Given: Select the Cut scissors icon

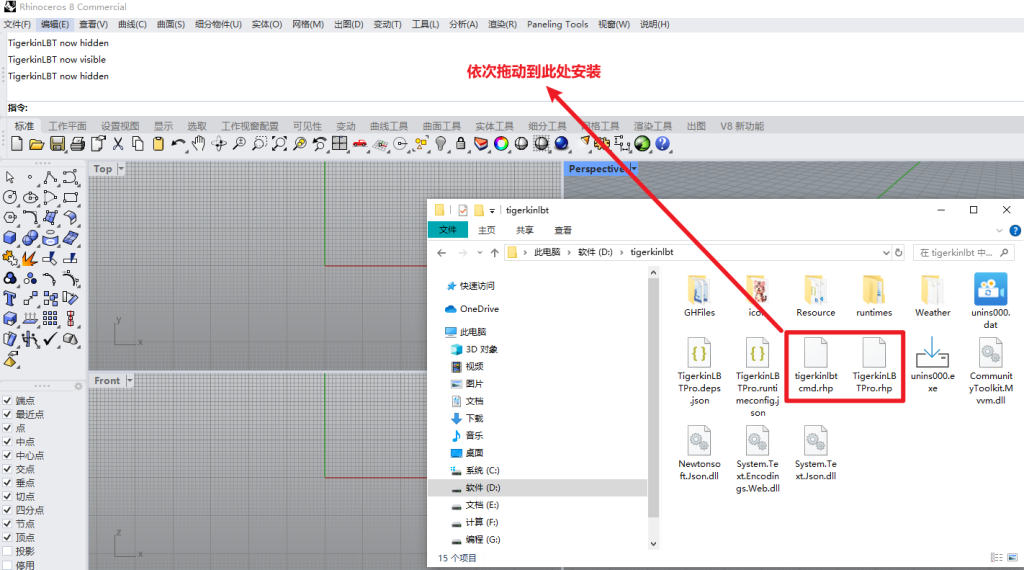Looking at the screenshot, I should [x=117, y=144].
